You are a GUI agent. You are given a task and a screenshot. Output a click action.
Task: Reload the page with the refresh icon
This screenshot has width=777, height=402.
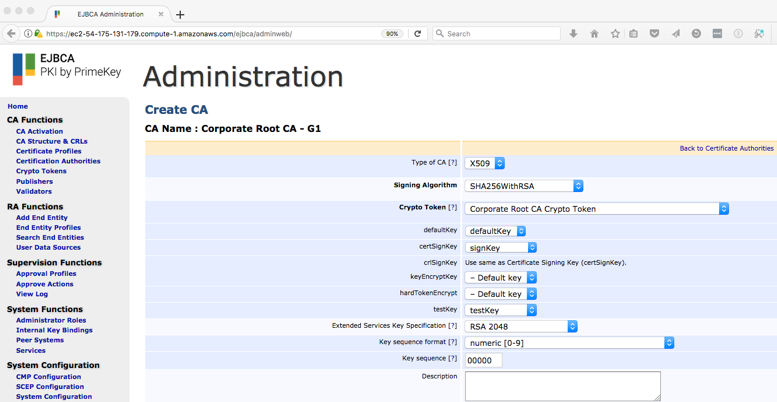point(418,33)
